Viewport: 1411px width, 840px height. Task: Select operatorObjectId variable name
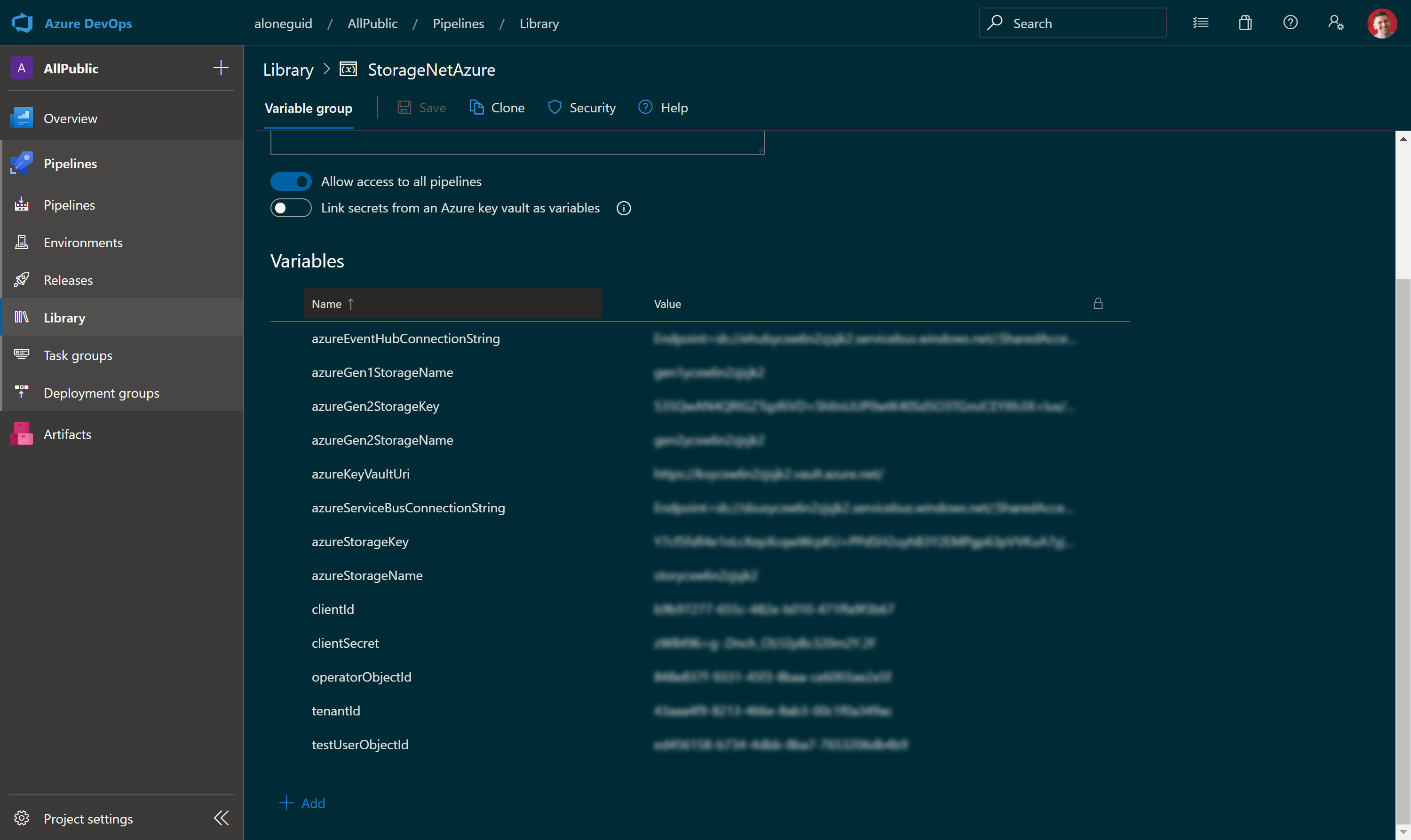pyautogui.click(x=361, y=677)
